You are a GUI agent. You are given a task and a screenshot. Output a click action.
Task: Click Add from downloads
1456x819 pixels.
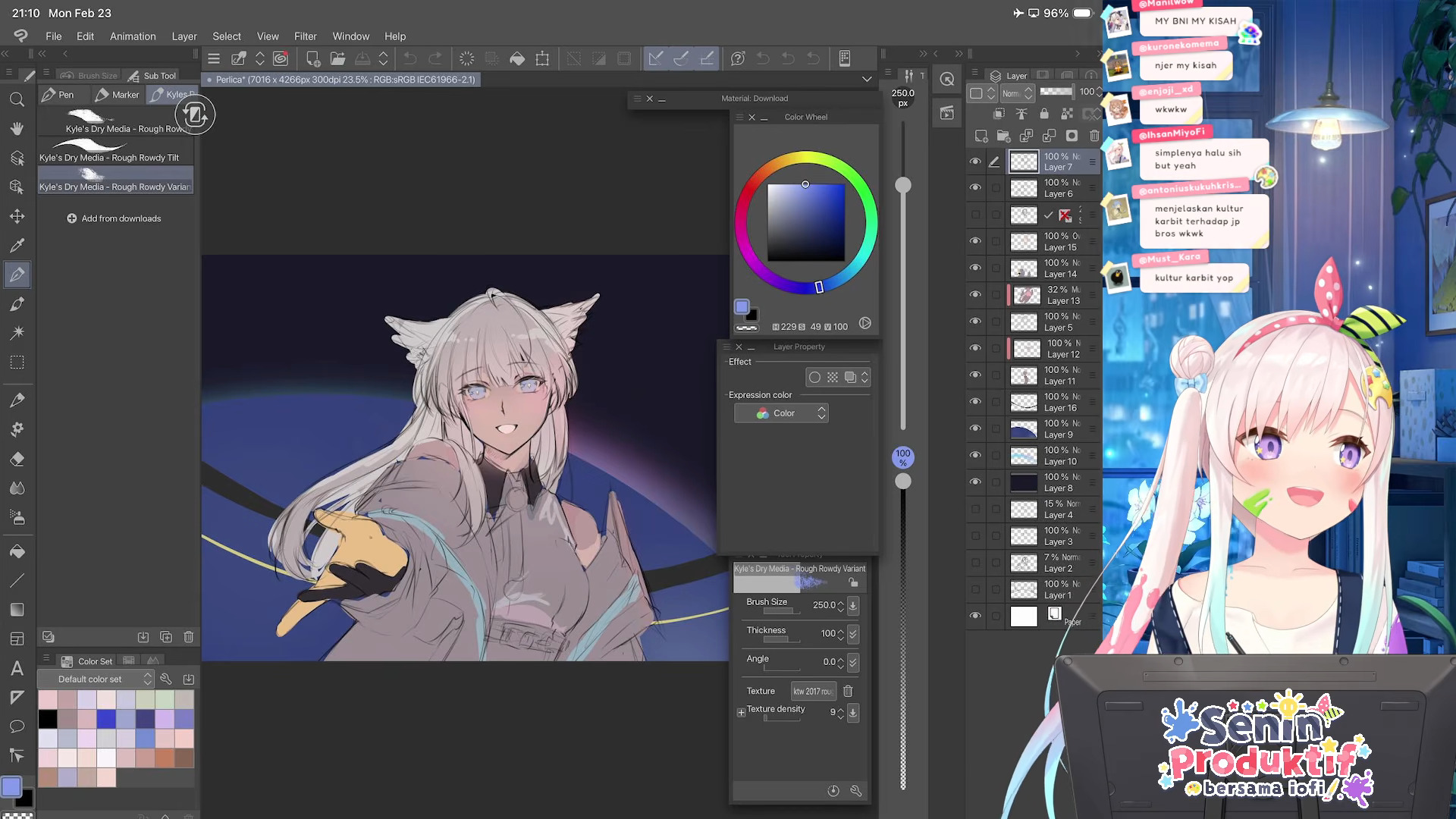(x=114, y=218)
